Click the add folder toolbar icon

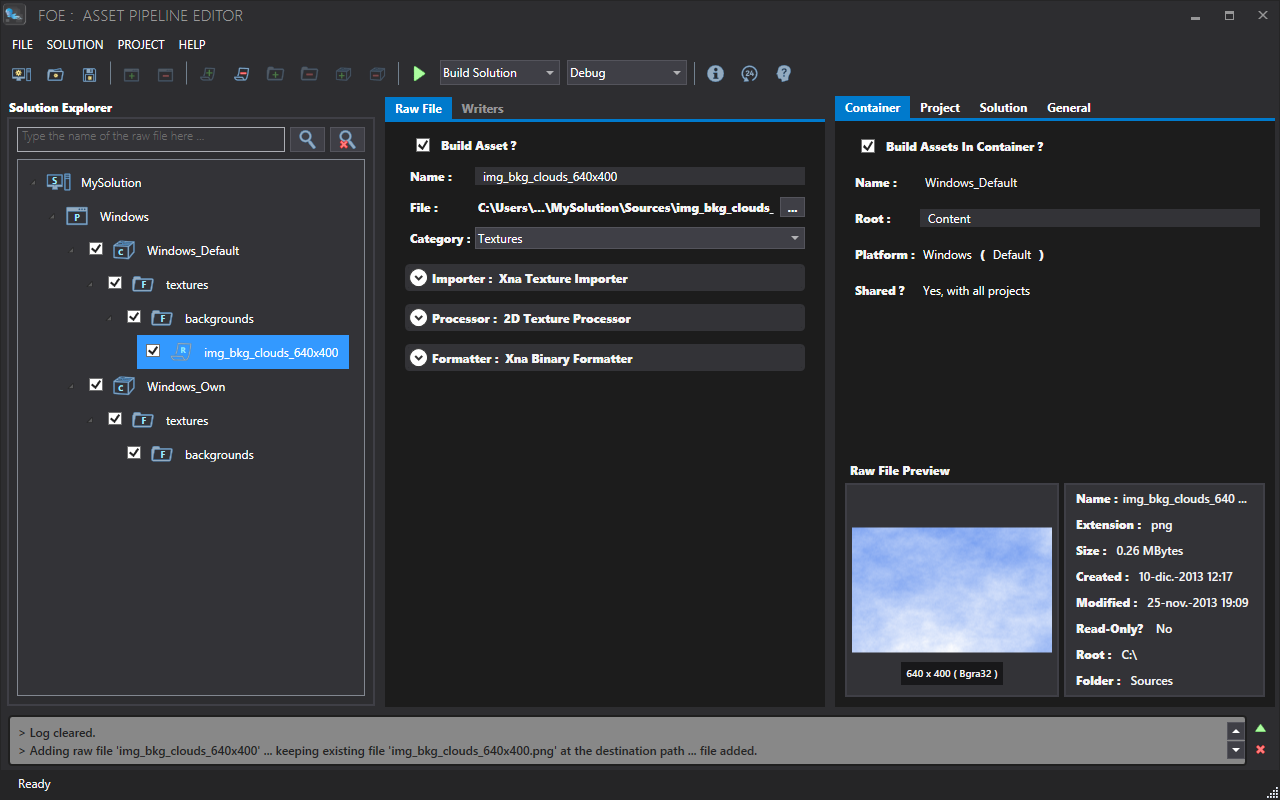[275, 73]
